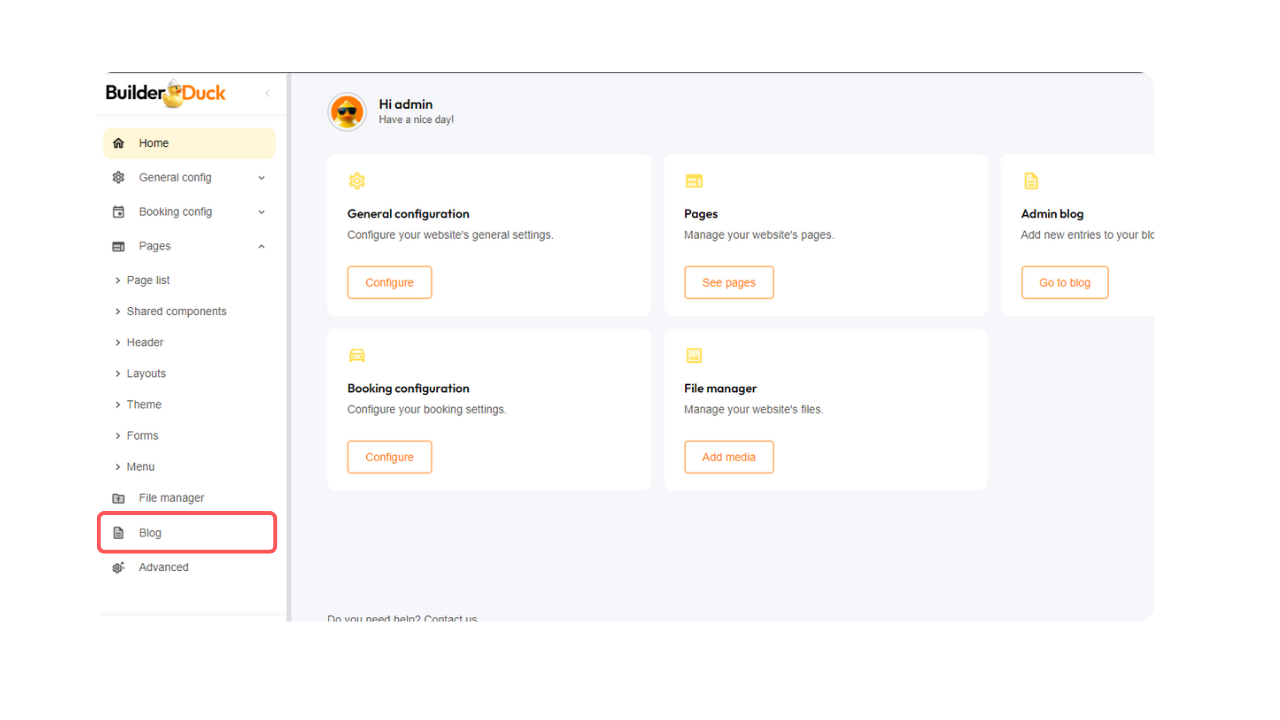
Task: Collapse the Pages section chevron
Action: coord(261,246)
